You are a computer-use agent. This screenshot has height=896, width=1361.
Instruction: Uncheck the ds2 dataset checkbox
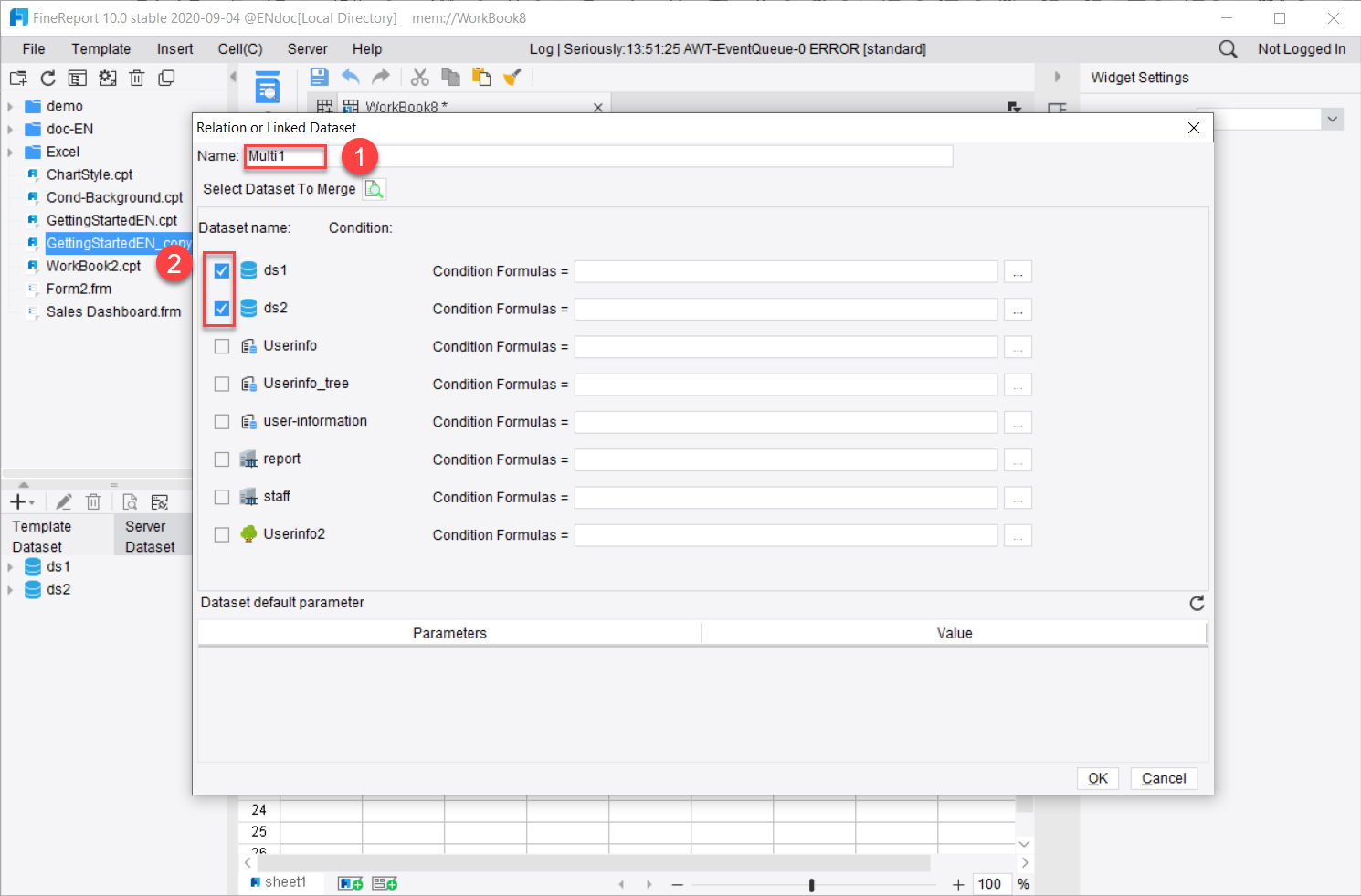(x=221, y=308)
